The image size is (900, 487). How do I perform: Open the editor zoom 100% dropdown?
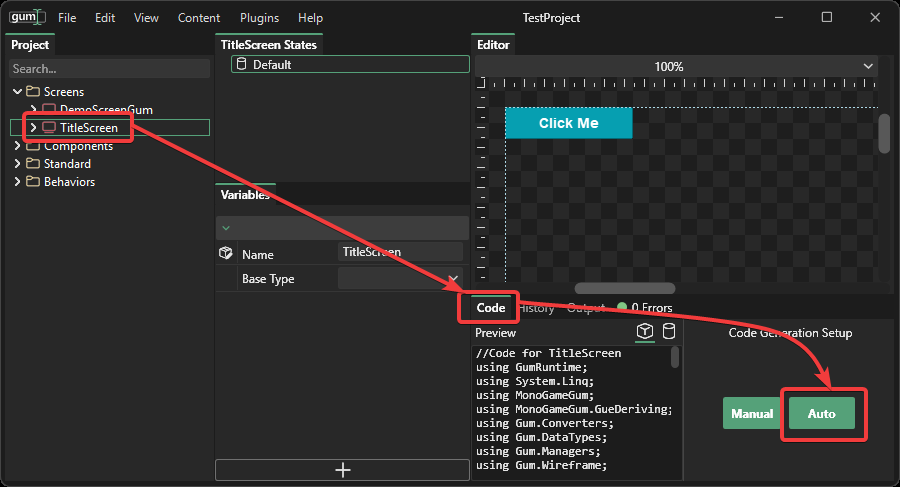click(x=868, y=67)
